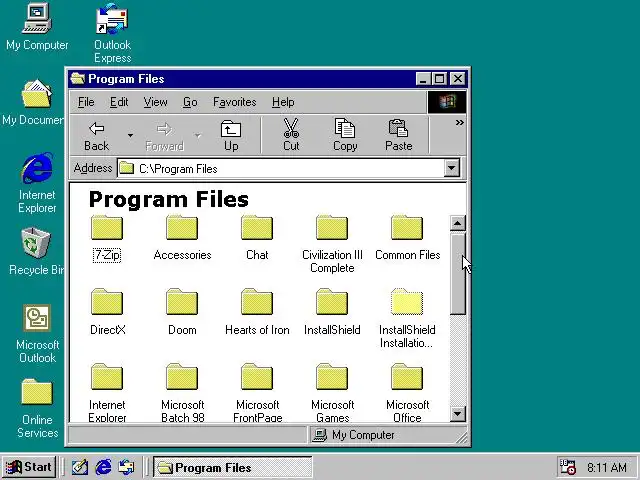The height and width of the screenshot is (480, 640).
Task: Click the Windows logo throbber
Action: (x=447, y=102)
